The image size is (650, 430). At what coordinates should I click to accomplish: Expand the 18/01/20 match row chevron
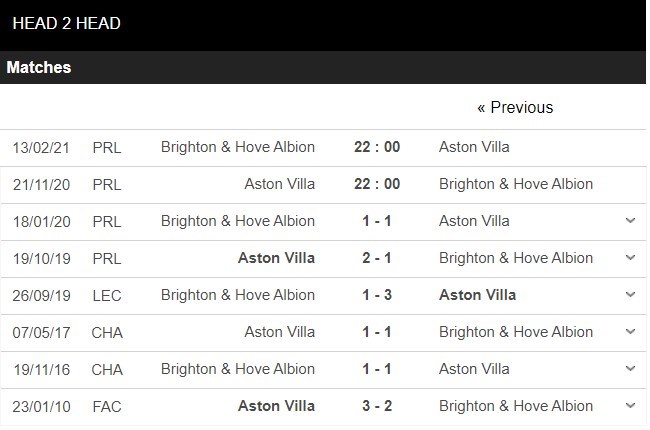coord(630,221)
